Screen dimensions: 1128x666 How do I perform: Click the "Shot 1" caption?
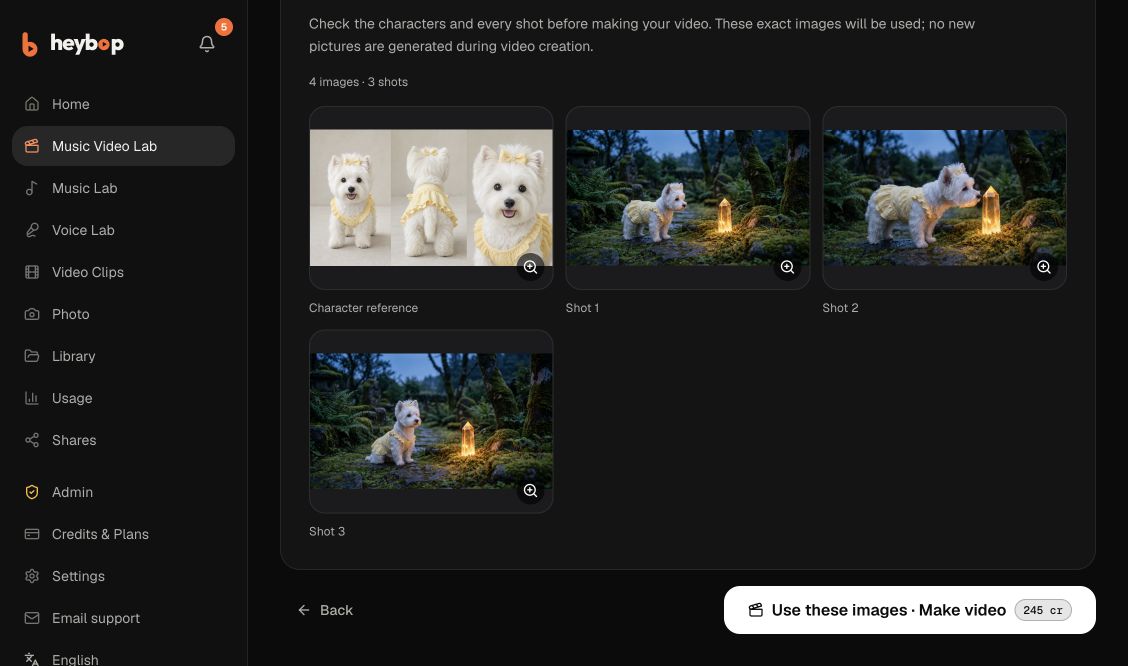tap(582, 308)
